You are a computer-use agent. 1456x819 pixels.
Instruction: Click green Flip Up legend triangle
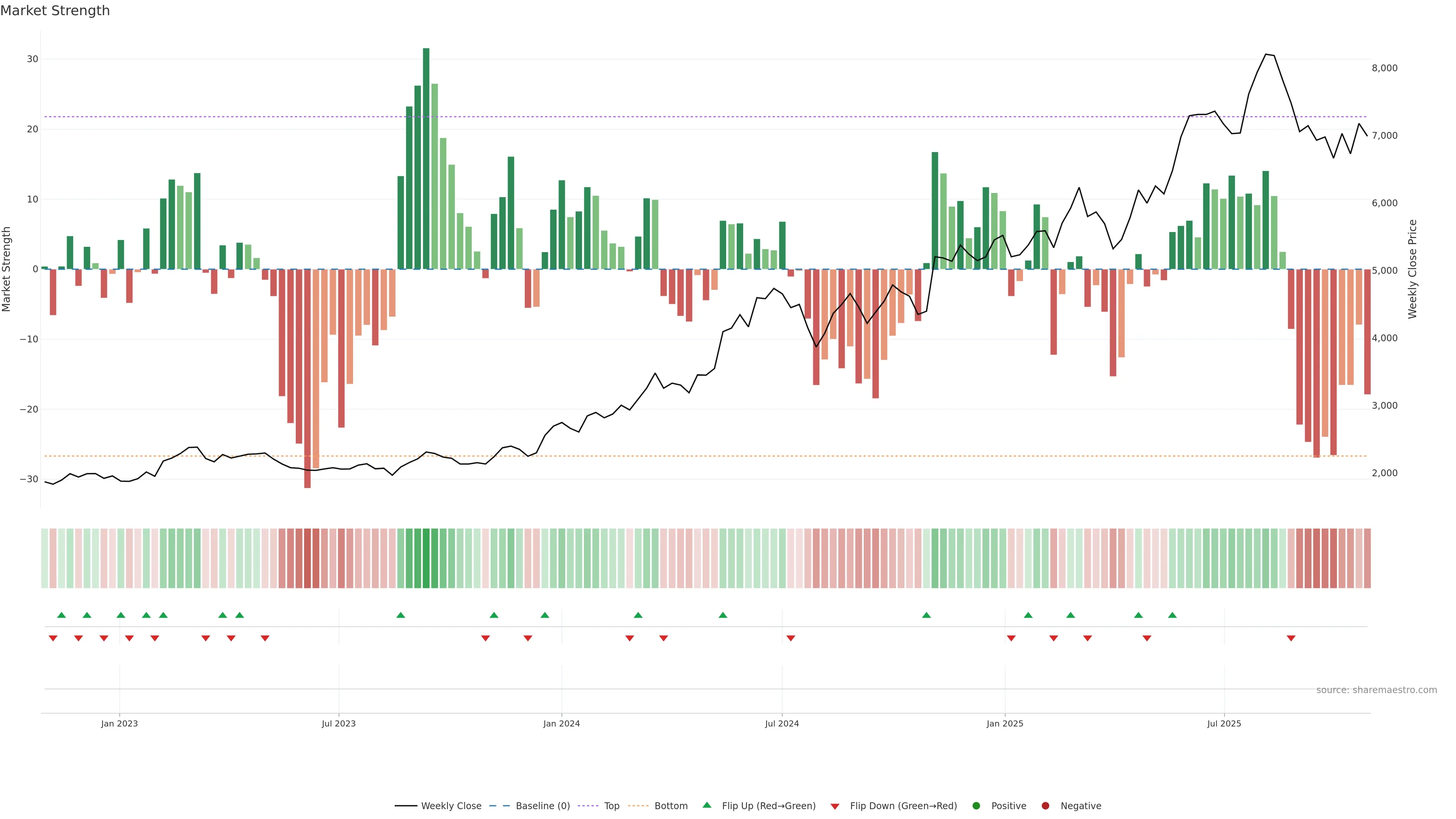click(x=706, y=805)
